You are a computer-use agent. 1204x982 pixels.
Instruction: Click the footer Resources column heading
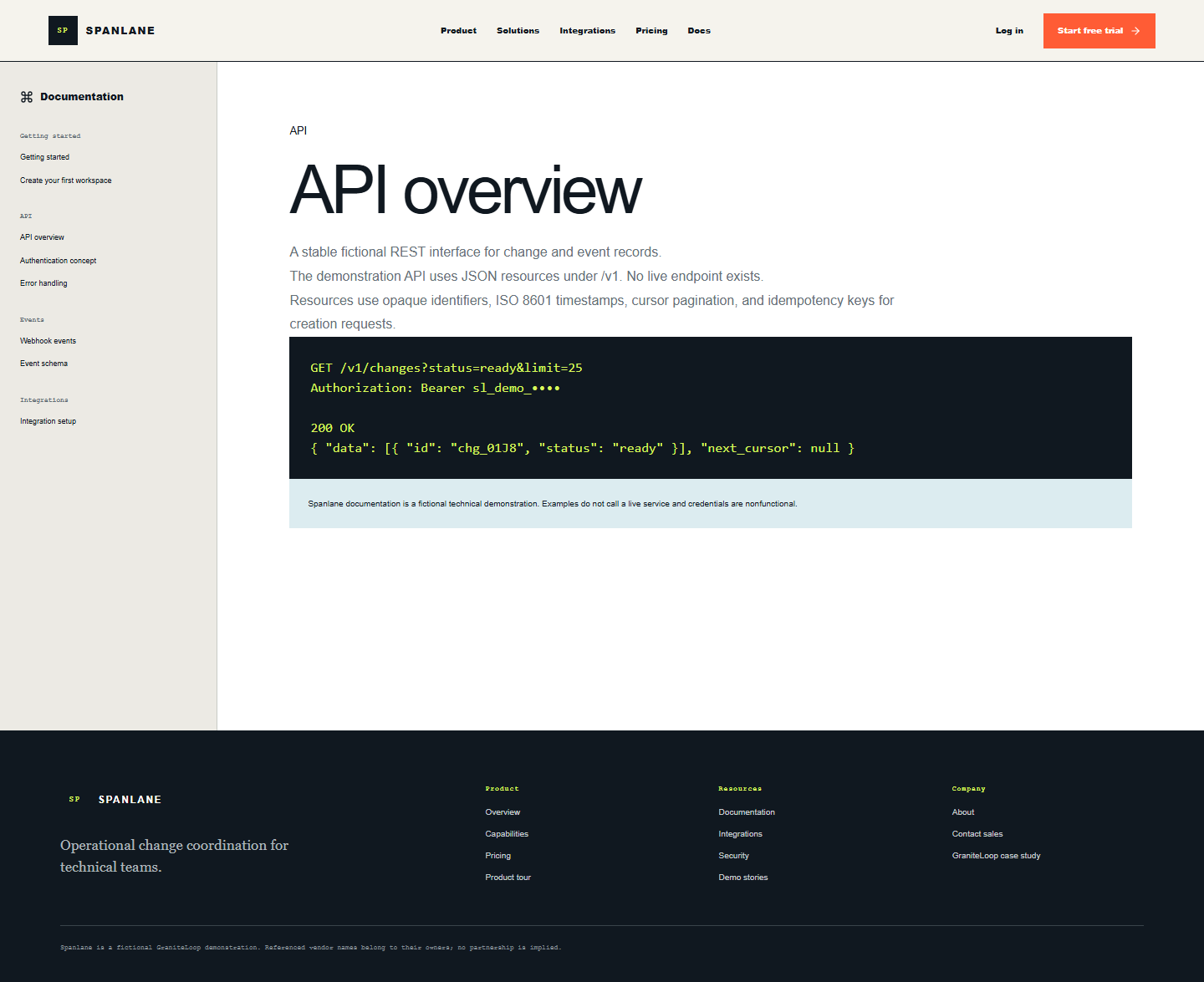(x=740, y=789)
